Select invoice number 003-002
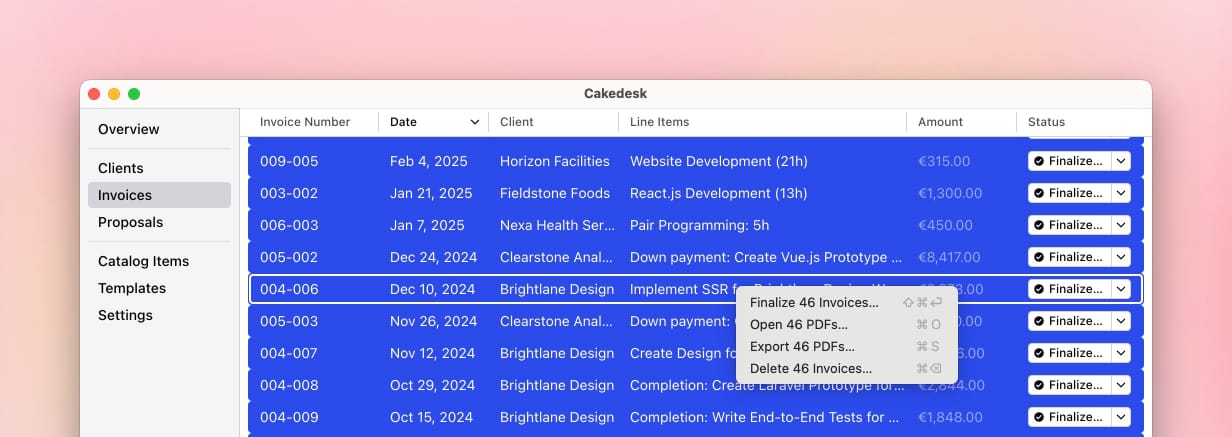The width and height of the screenshot is (1232, 437). pyautogui.click(x=289, y=193)
